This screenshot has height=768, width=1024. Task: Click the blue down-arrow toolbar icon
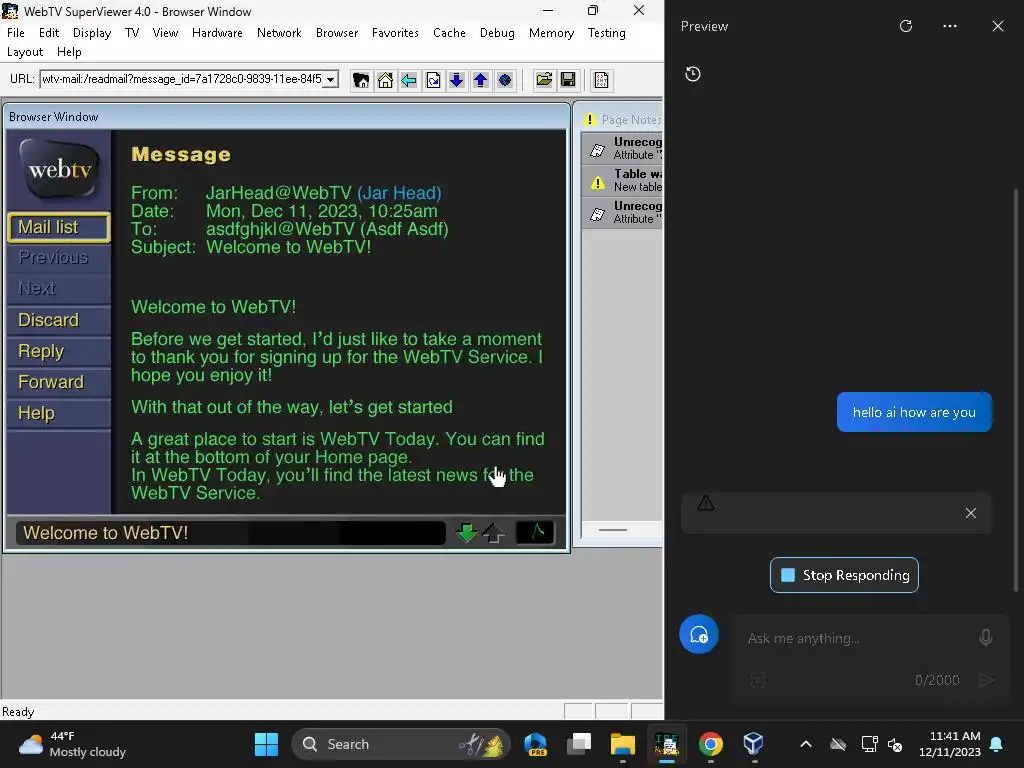coord(456,80)
